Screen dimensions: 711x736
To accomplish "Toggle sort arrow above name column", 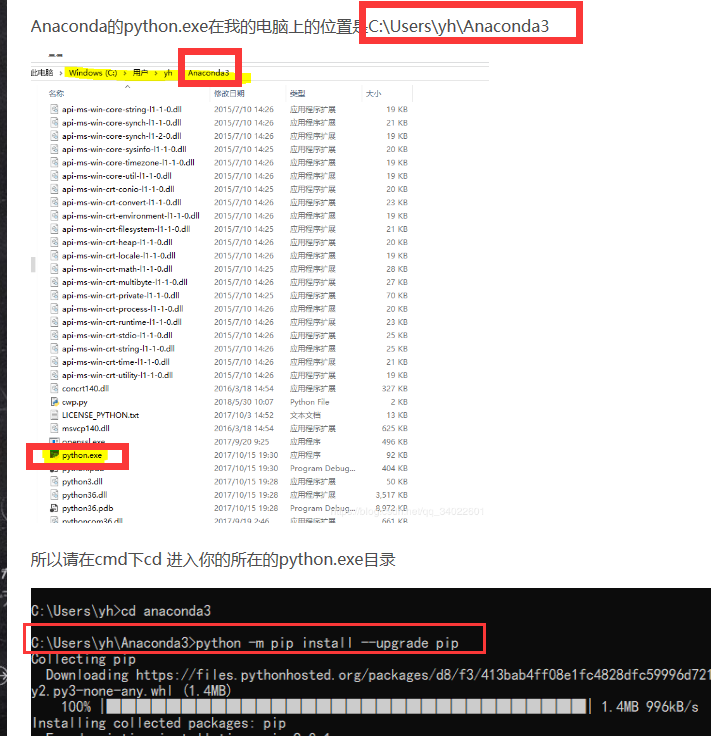I will [127, 87].
